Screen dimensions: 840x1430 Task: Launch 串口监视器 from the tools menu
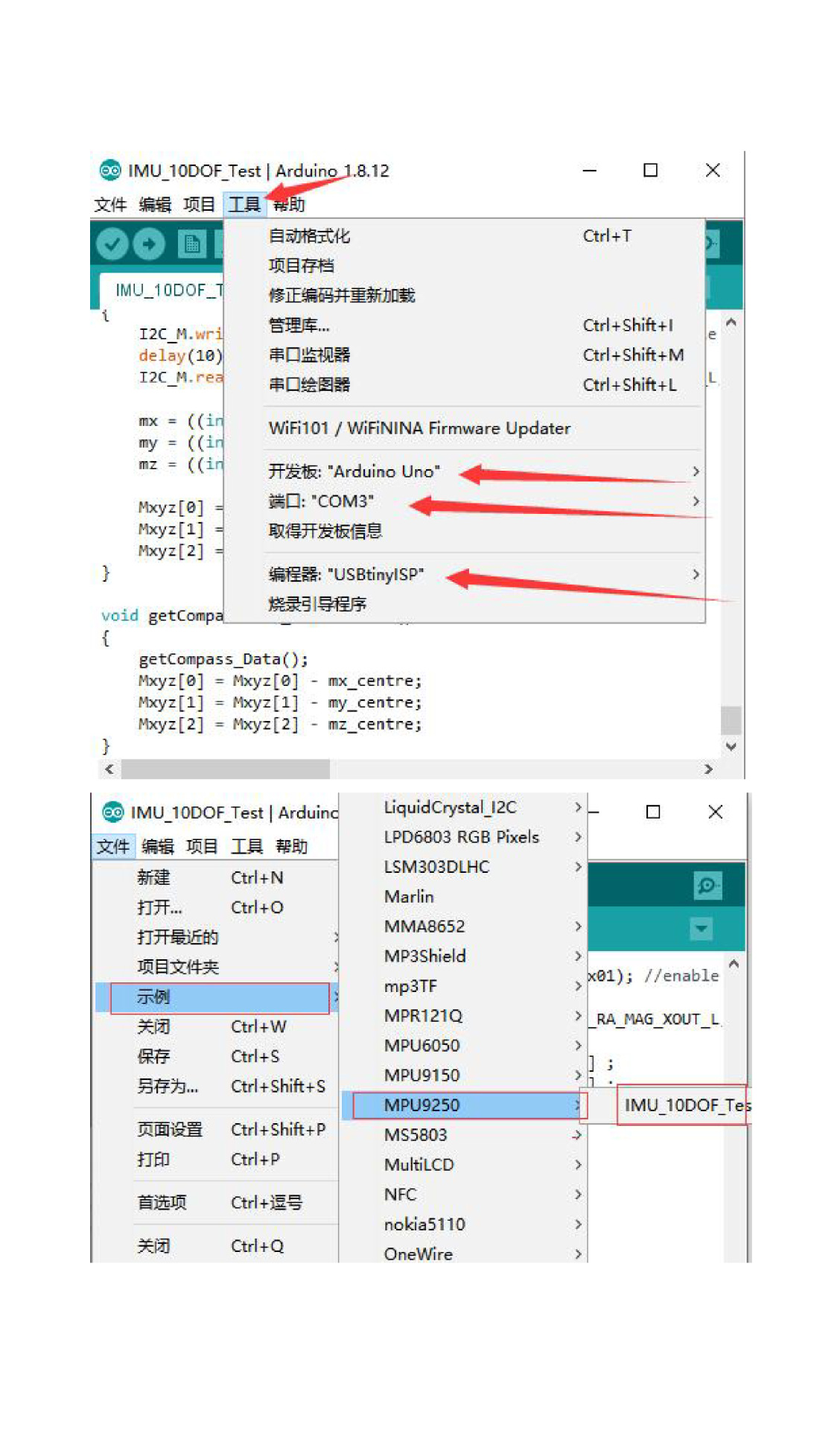tap(465, 355)
